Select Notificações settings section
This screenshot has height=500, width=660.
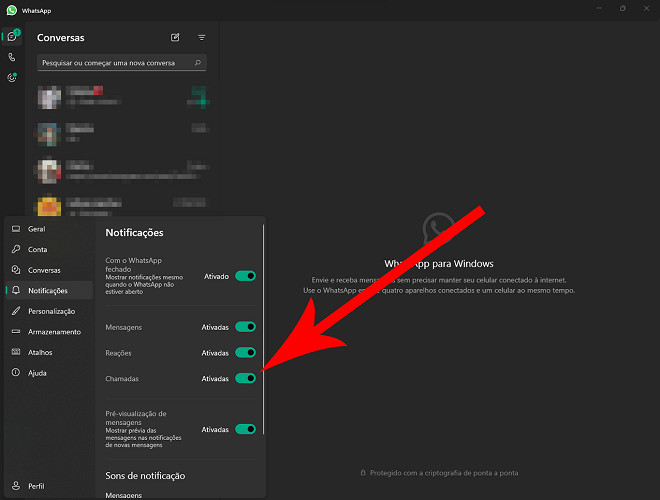tap(49, 290)
